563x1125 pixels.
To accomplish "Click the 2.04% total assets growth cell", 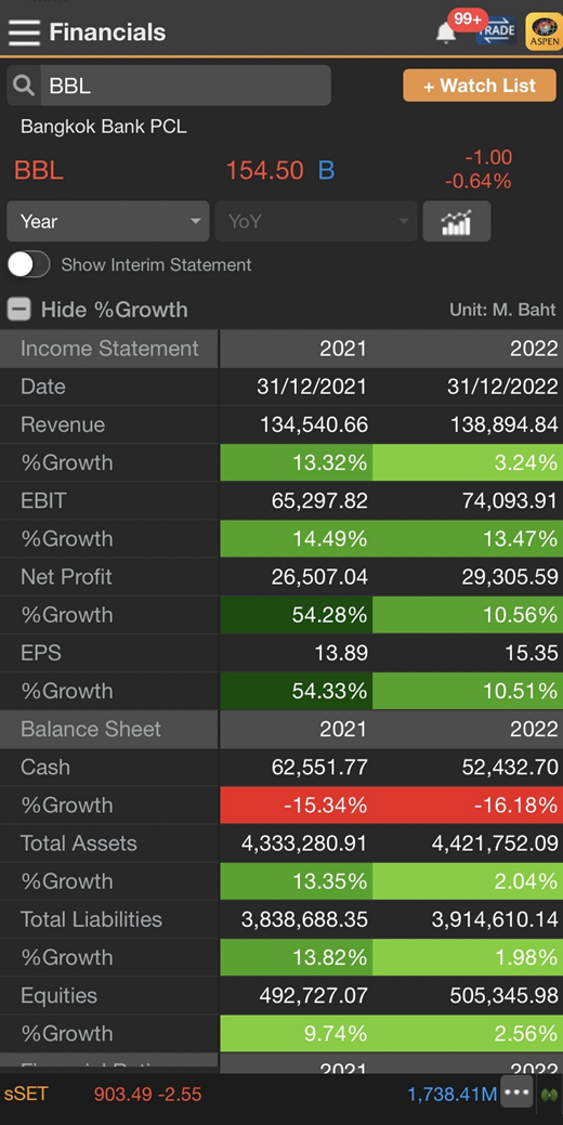I will [467, 881].
